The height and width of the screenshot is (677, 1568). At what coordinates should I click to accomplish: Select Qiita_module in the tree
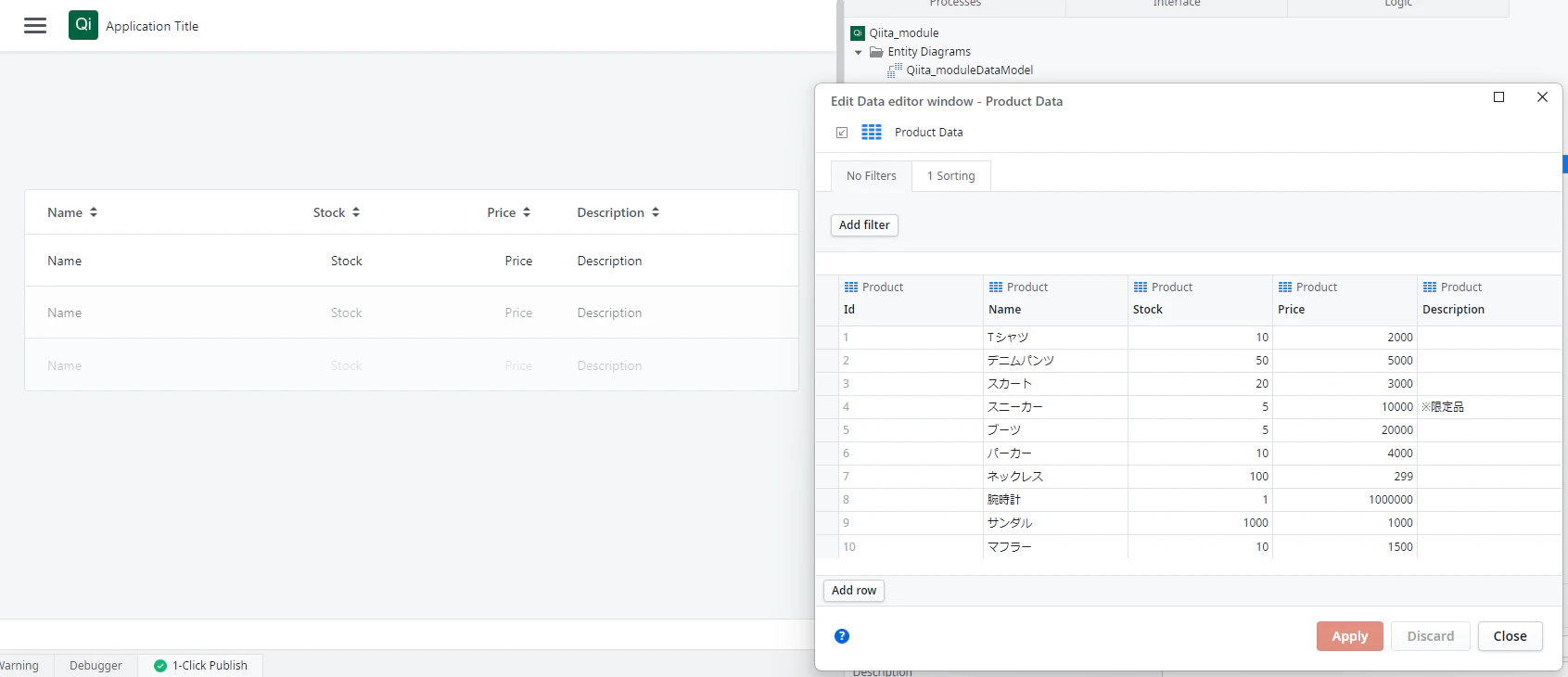point(904,33)
